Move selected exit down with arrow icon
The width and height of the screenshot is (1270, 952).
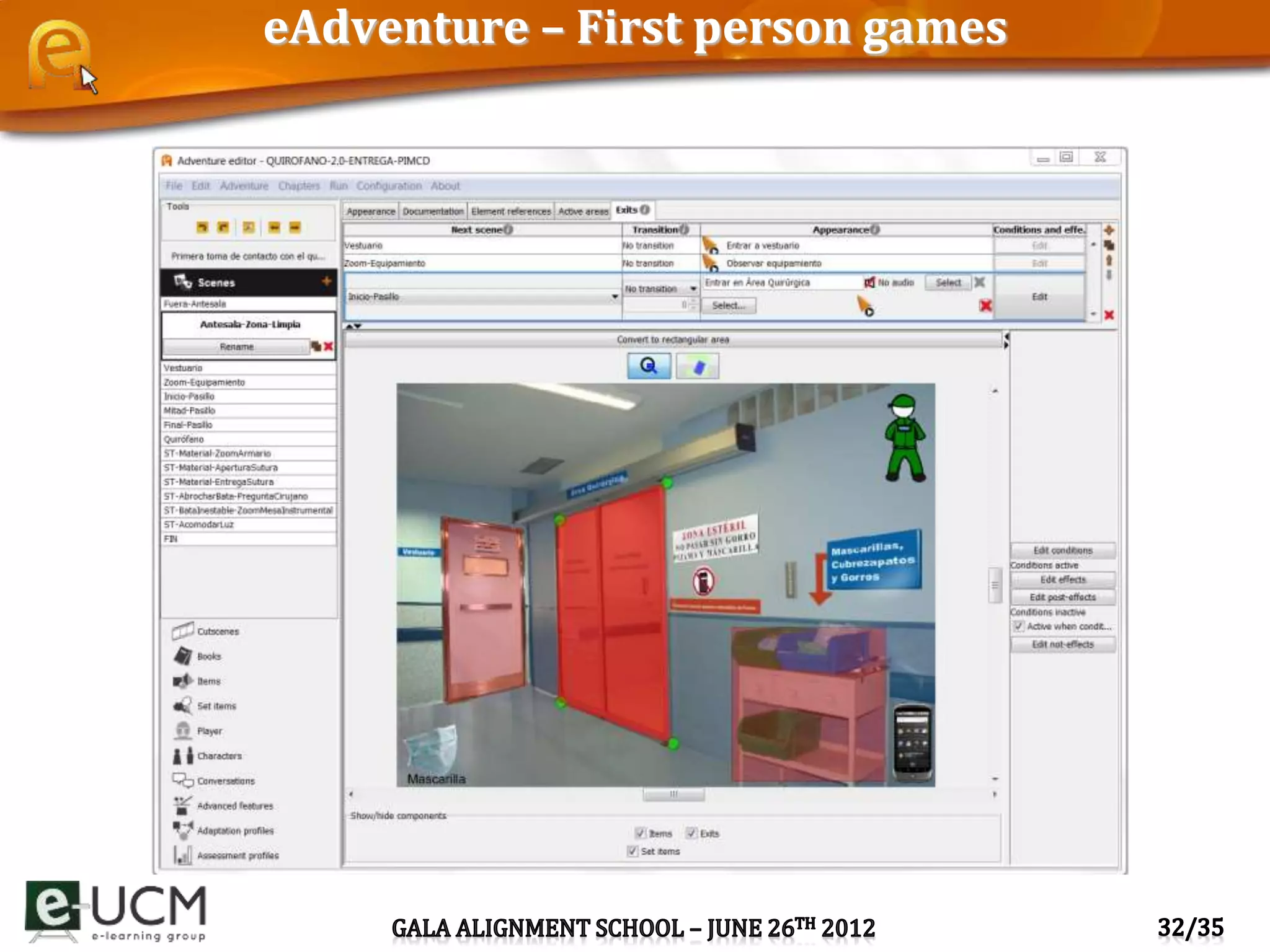coord(1109,275)
